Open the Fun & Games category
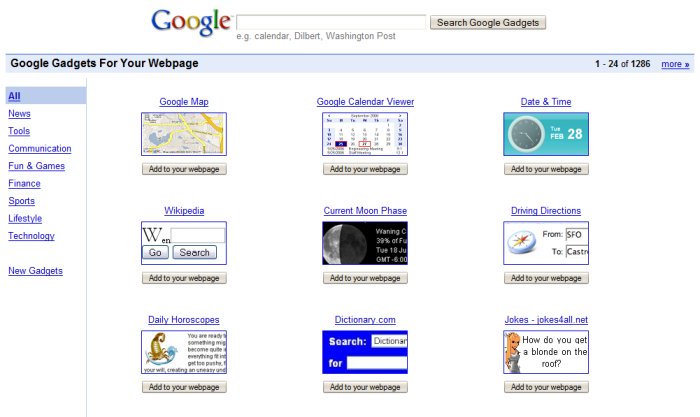 point(37,166)
